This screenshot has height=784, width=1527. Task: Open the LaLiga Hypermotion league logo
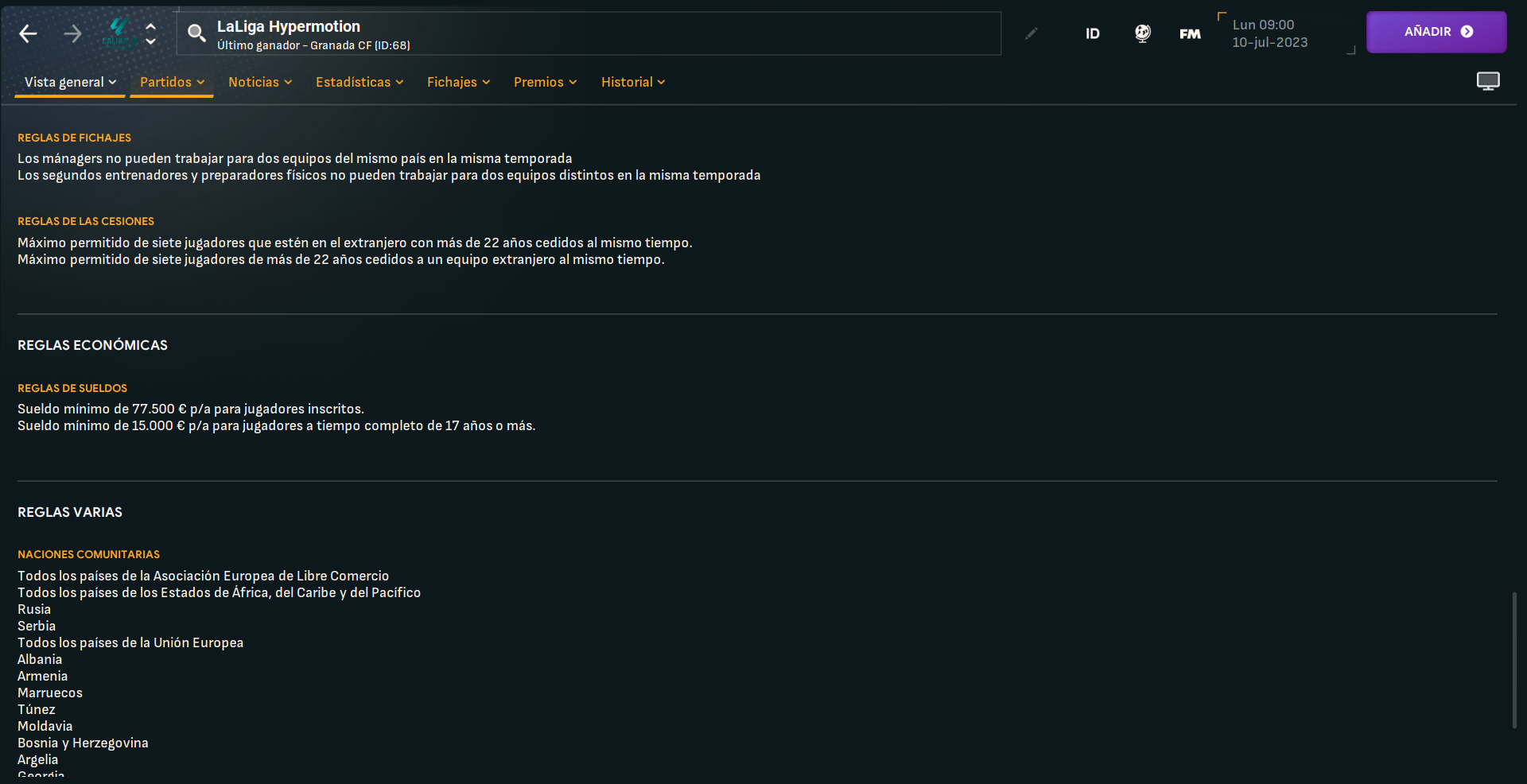click(119, 33)
